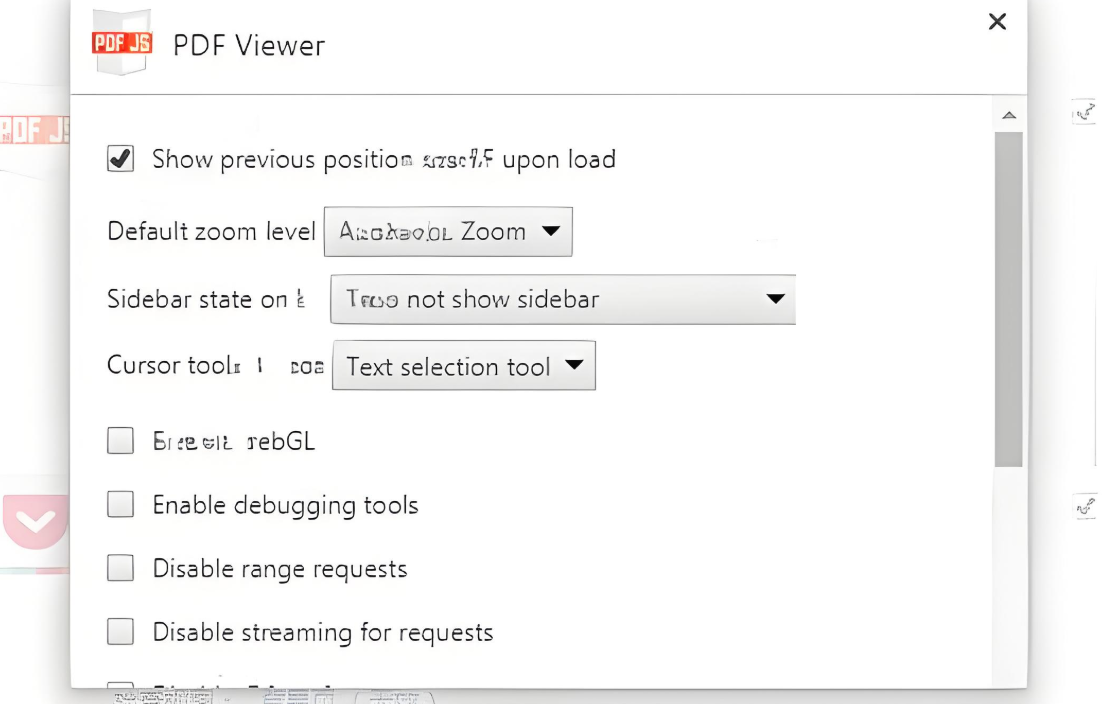Image resolution: width=1104 pixels, height=704 pixels.
Task: Click the Cursor tool label text
Action: point(170,366)
